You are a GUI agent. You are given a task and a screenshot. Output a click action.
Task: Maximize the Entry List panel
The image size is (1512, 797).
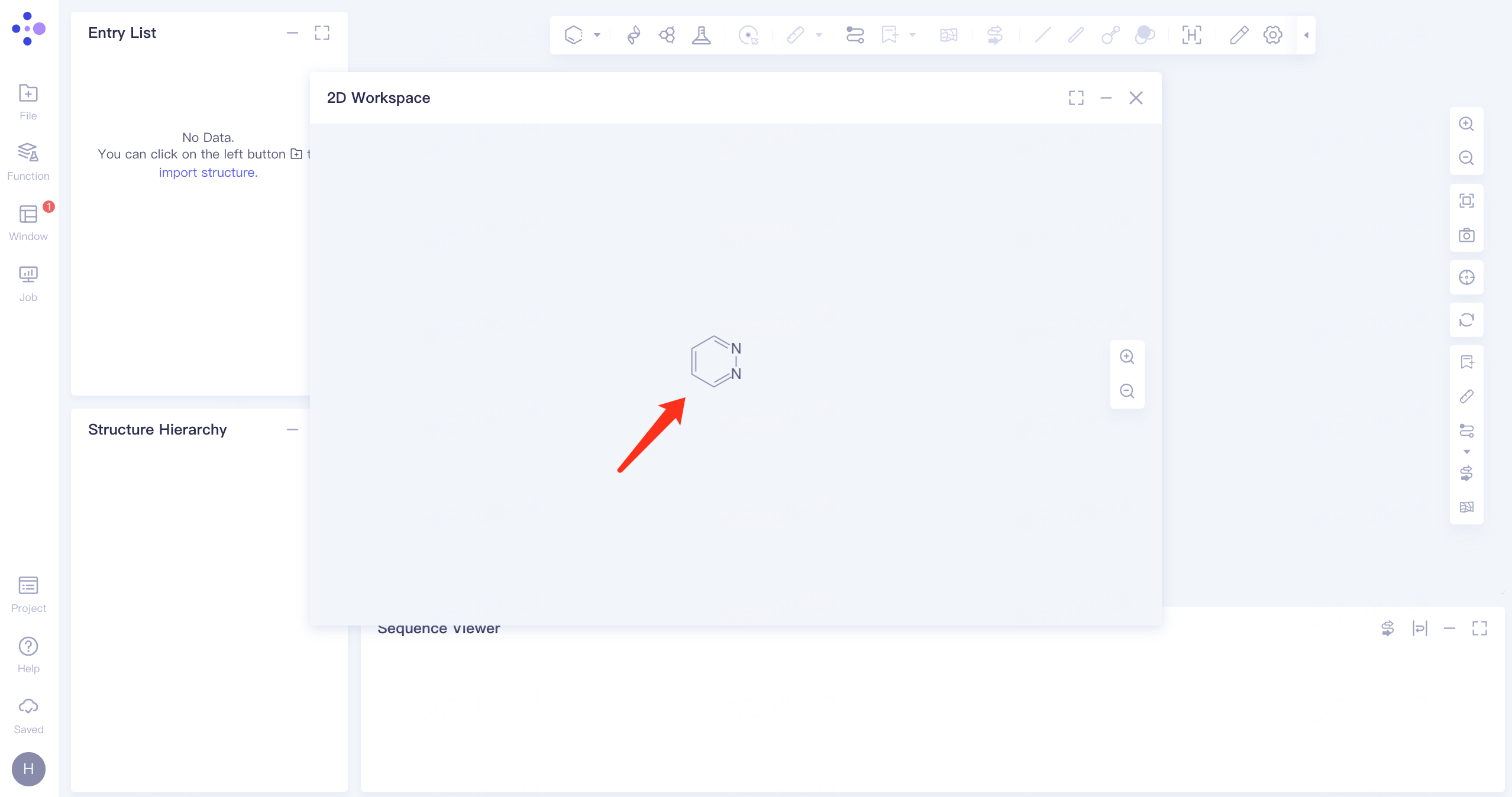pos(322,33)
